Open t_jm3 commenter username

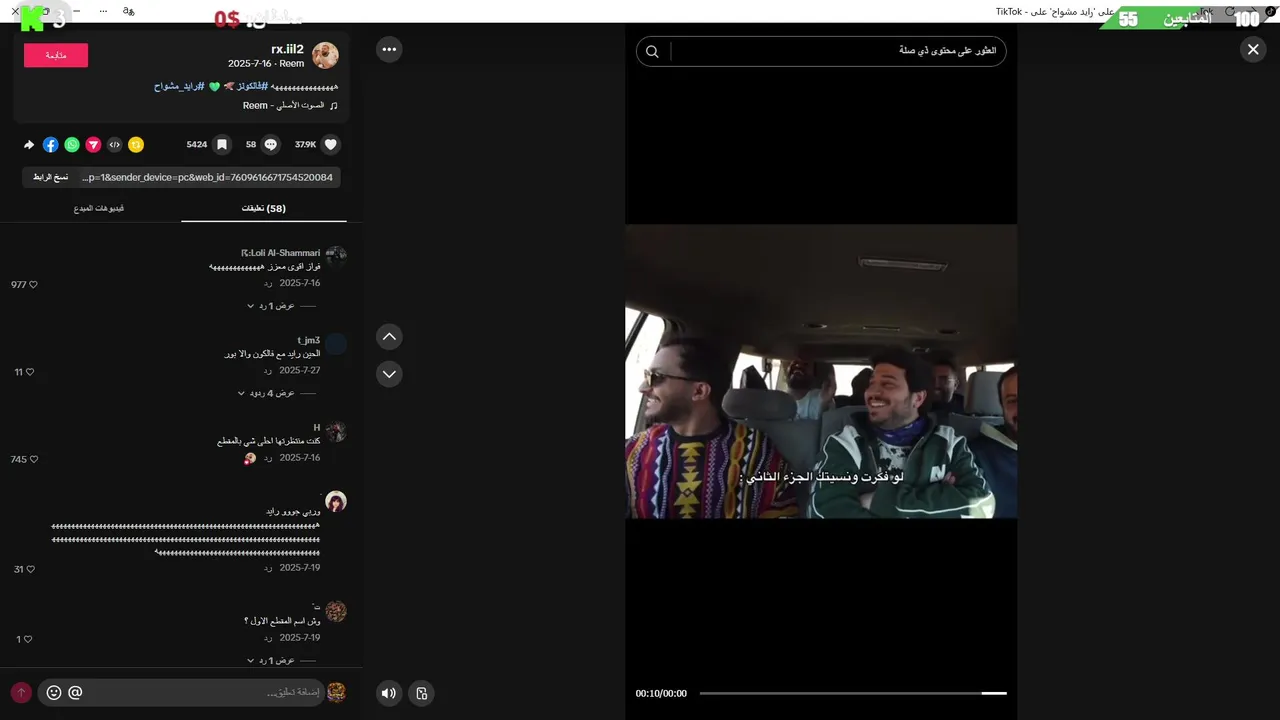click(x=308, y=341)
